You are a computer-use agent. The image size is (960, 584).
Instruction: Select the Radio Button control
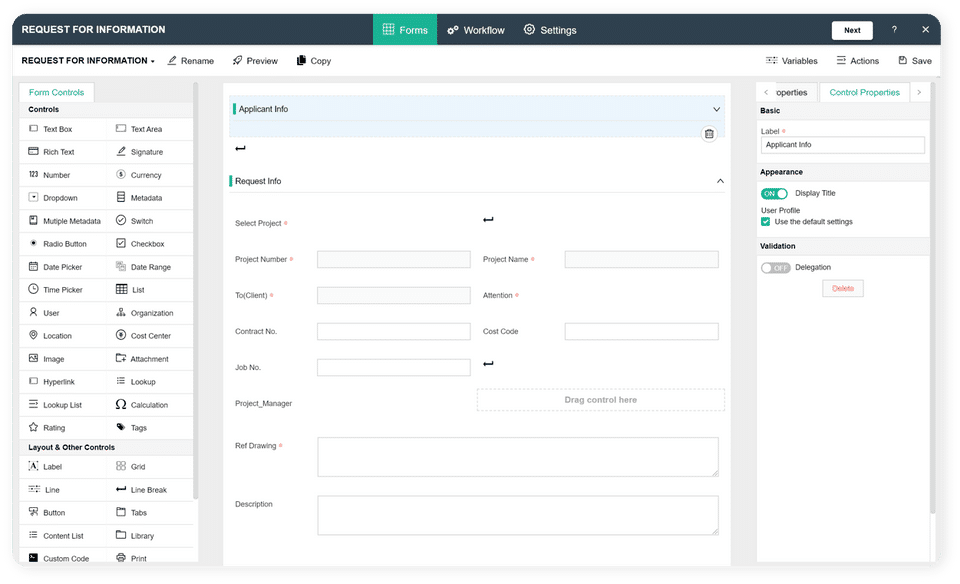58,244
